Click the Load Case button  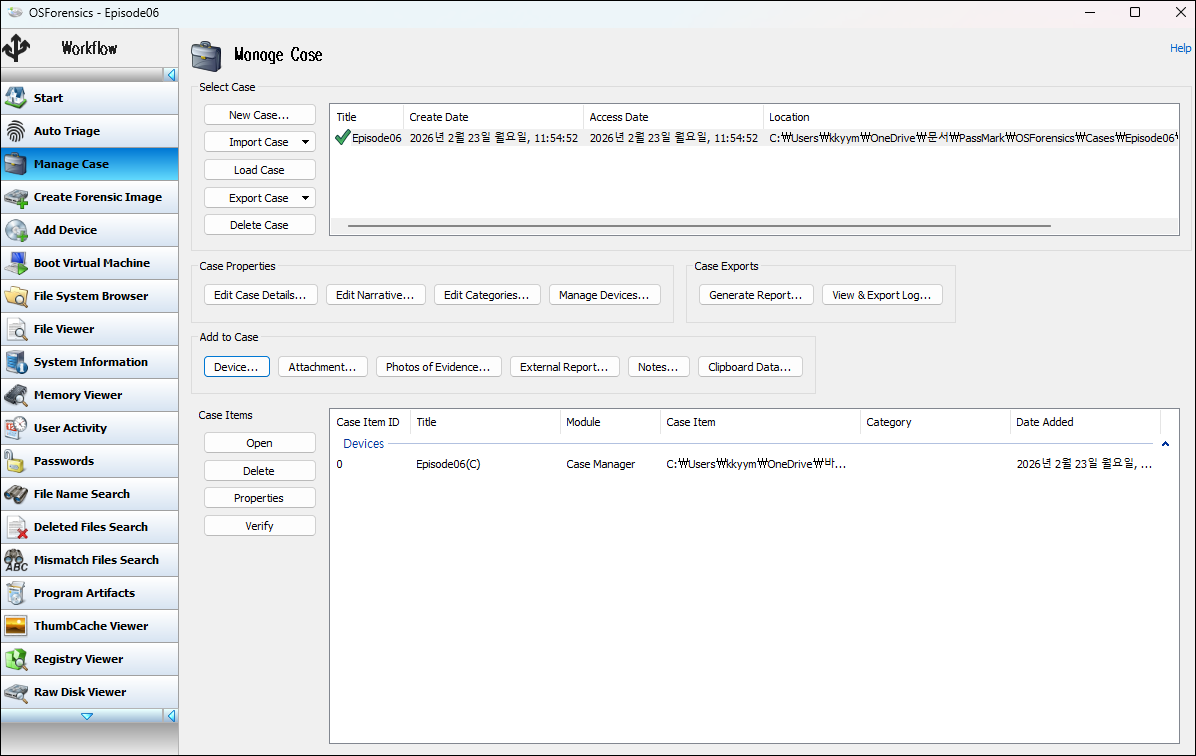(259, 170)
